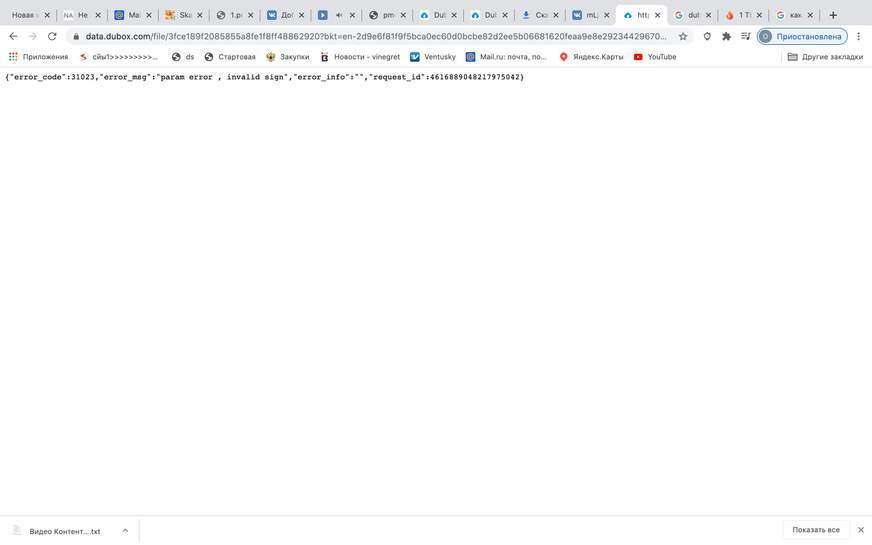Click the shield extension icon
Image resolution: width=872 pixels, height=545 pixels.
[707, 36]
